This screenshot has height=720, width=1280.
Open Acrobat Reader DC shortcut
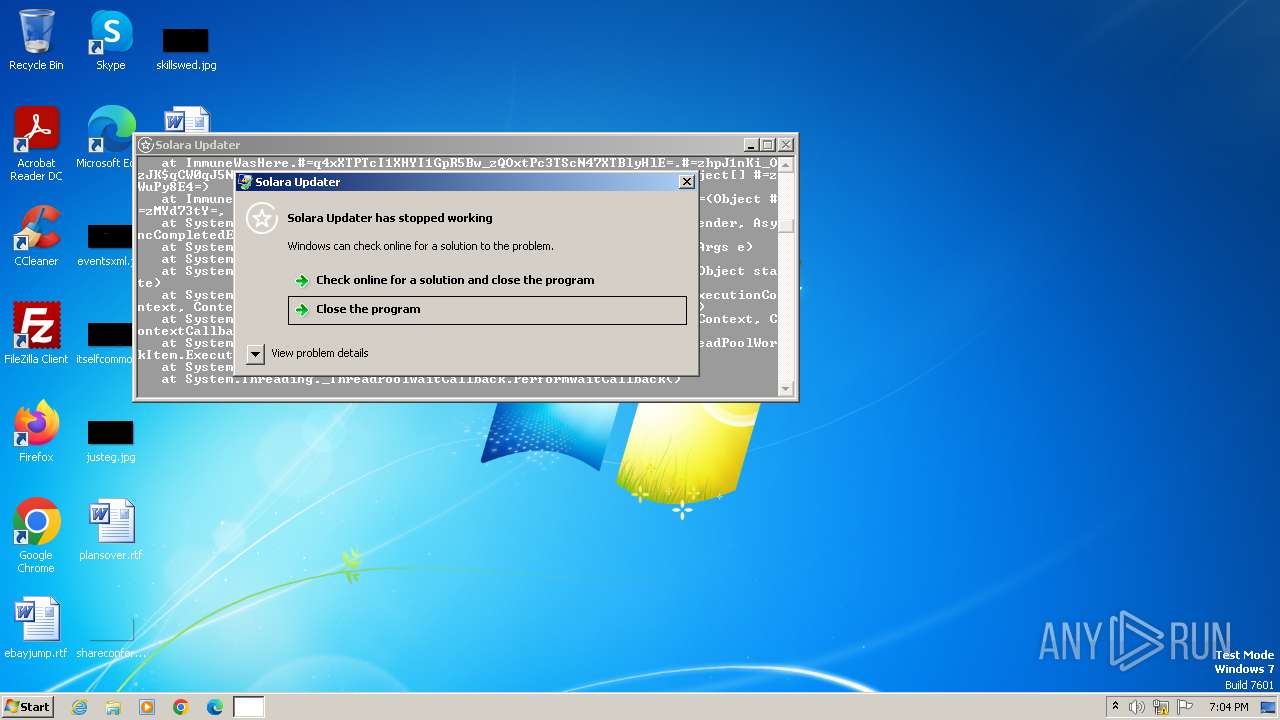tap(36, 144)
